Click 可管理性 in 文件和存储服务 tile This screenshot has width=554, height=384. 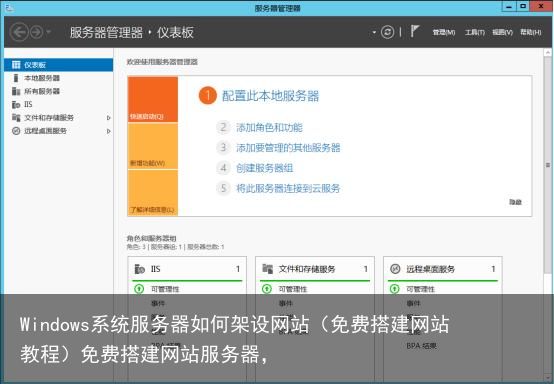coord(293,289)
